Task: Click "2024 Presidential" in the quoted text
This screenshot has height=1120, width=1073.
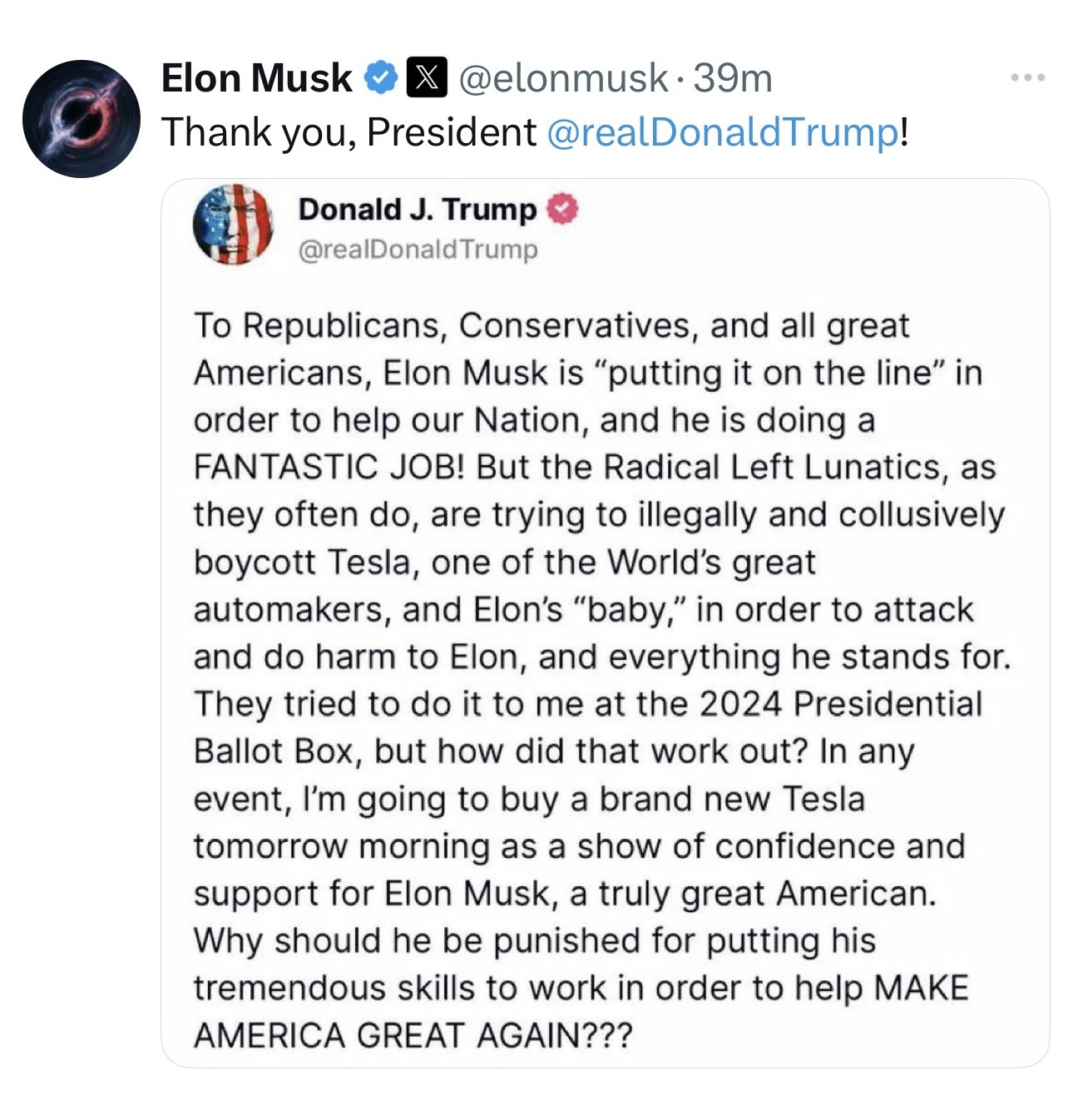Action: coord(840,704)
